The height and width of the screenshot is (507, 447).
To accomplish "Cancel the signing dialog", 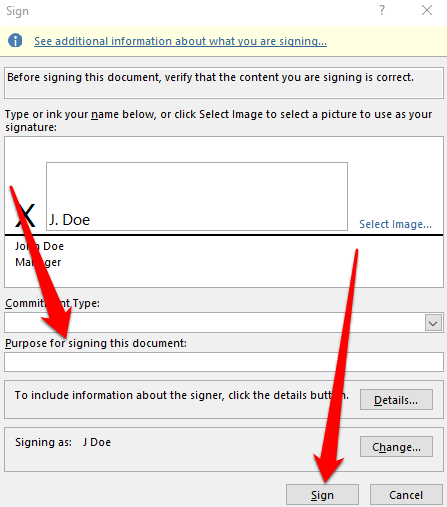I will tap(406, 495).
